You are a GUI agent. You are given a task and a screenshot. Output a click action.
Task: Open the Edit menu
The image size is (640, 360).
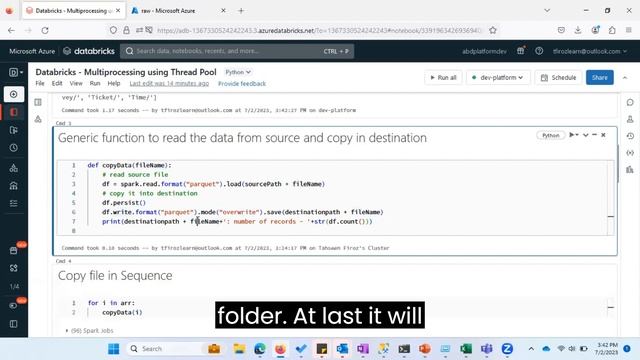click(57, 83)
